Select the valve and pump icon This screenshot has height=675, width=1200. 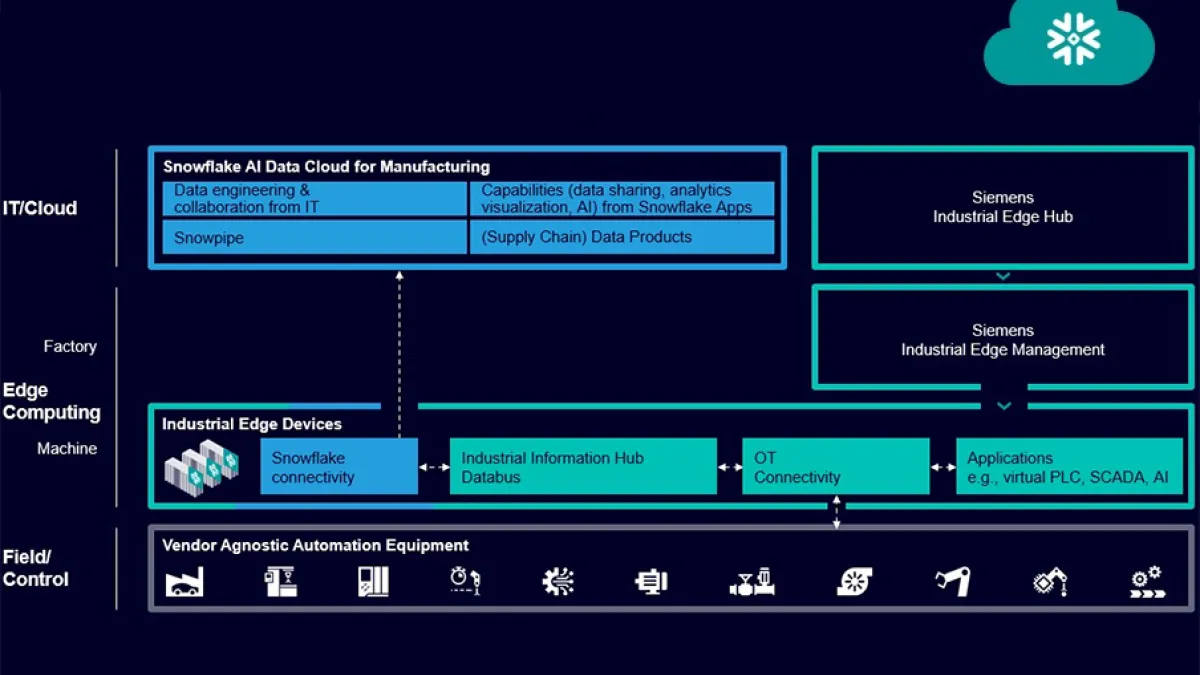[752, 581]
